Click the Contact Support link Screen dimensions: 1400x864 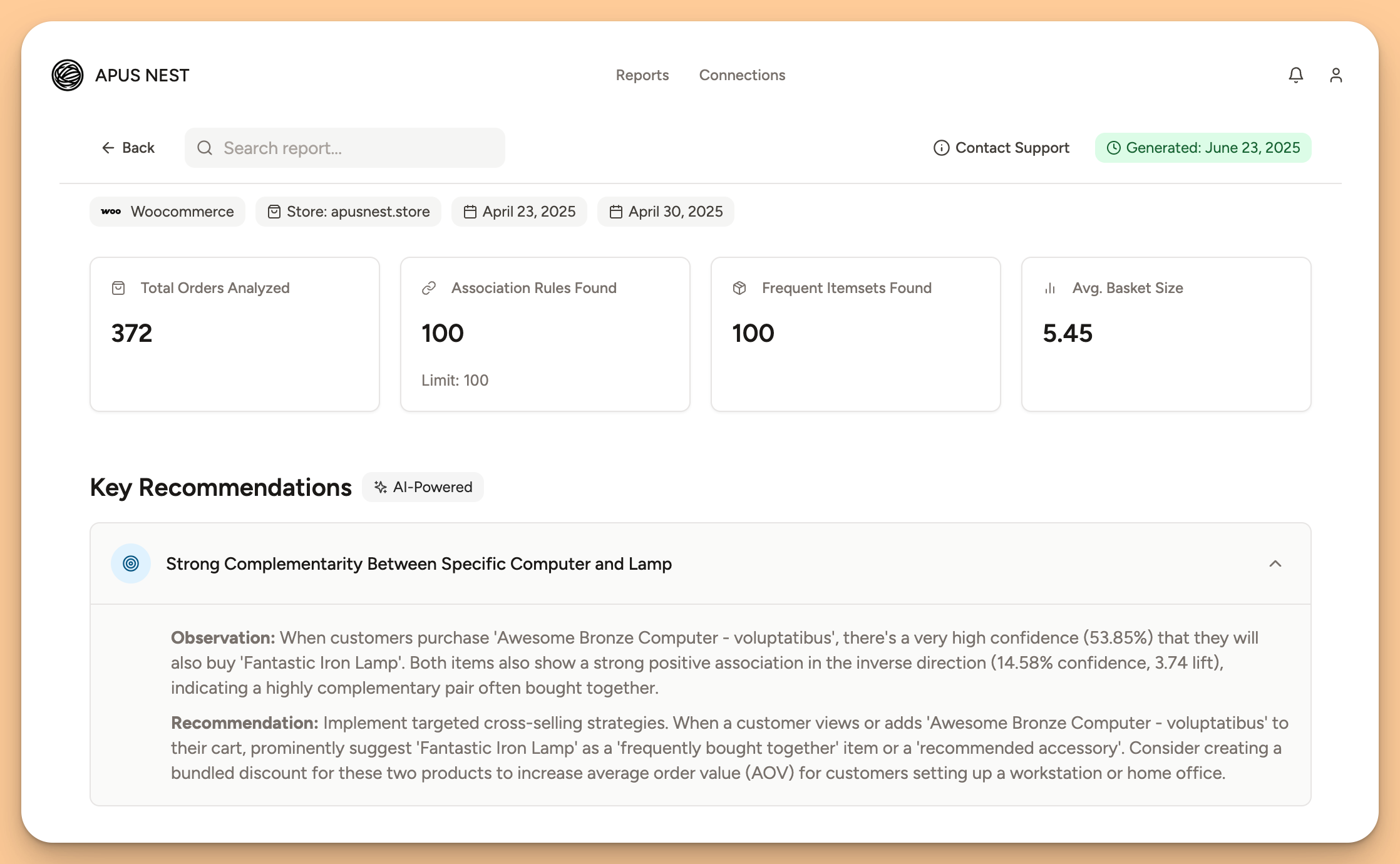[x=1011, y=148]
